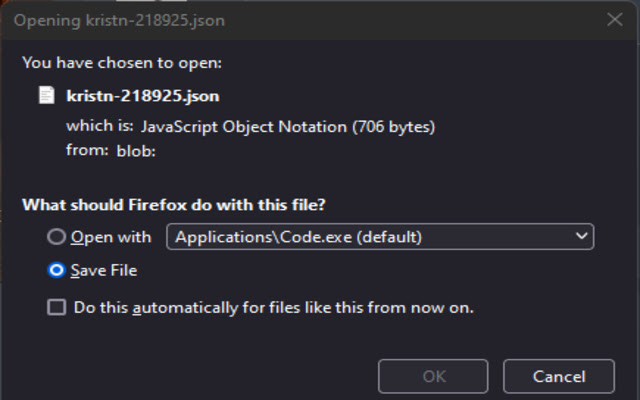The height and width of the screenshot is (400, 640).
Task: Click the JSON file document icon
Action: 46,96
